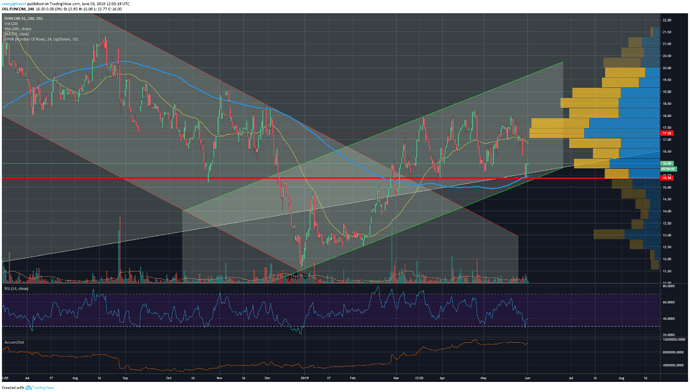
Task: Click the red 17.28 price label
Action: 667,133
